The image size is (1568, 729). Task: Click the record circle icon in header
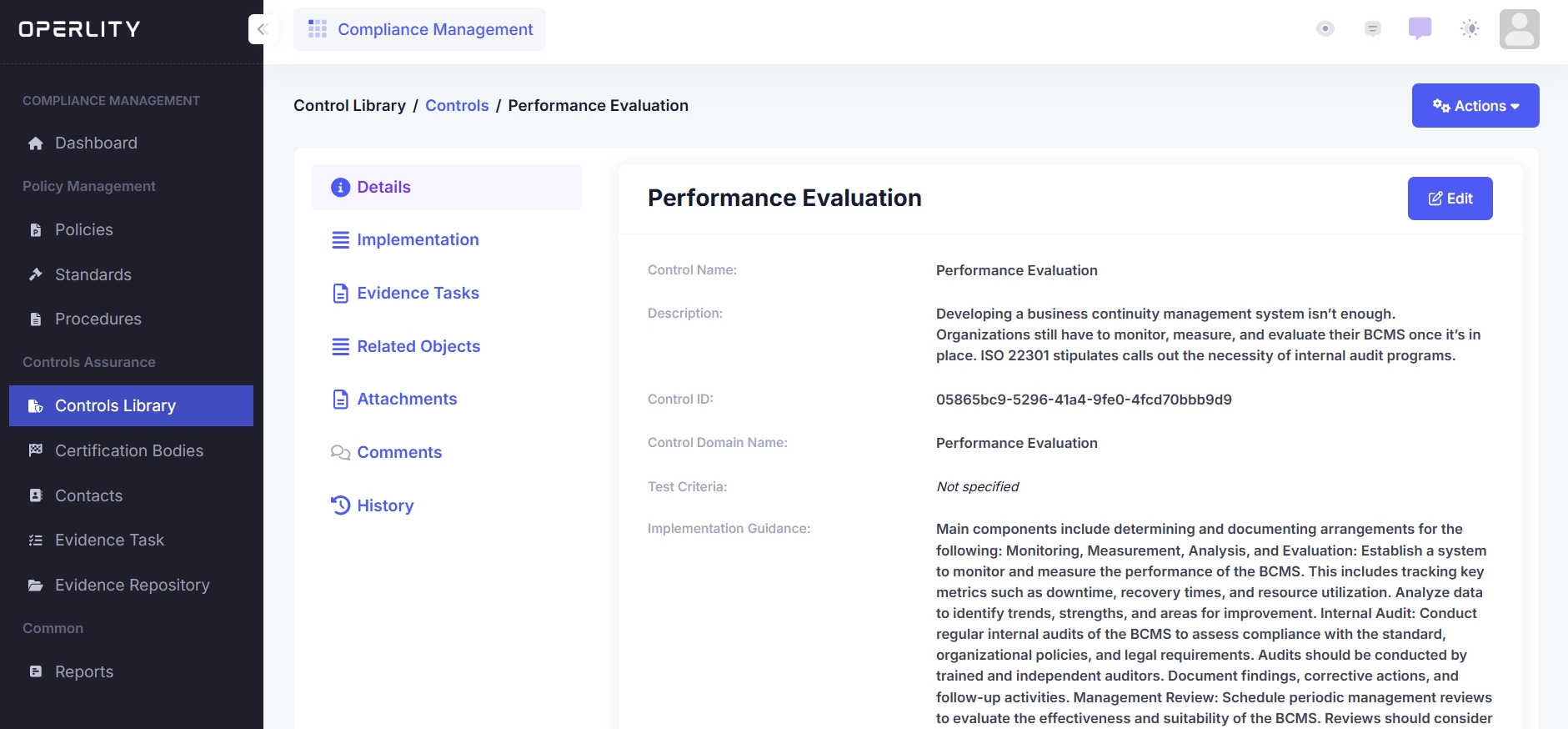[x=1325, y=29]
